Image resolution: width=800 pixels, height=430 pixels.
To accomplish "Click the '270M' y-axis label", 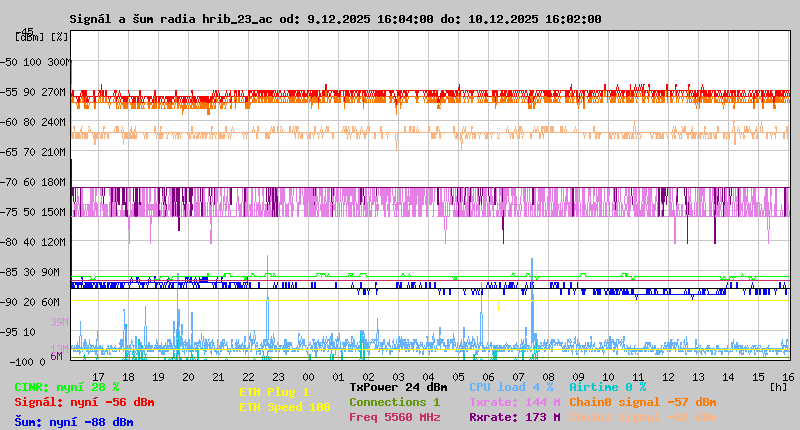I will click(x=56, y=92).
